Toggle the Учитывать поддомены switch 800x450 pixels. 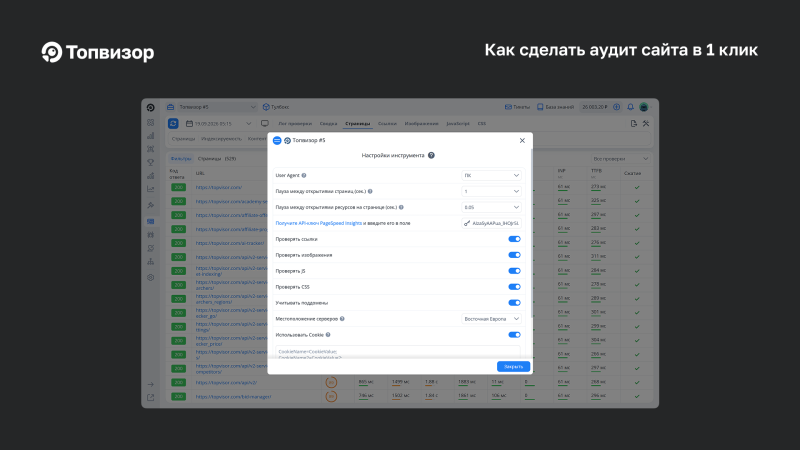click(514, 303)
